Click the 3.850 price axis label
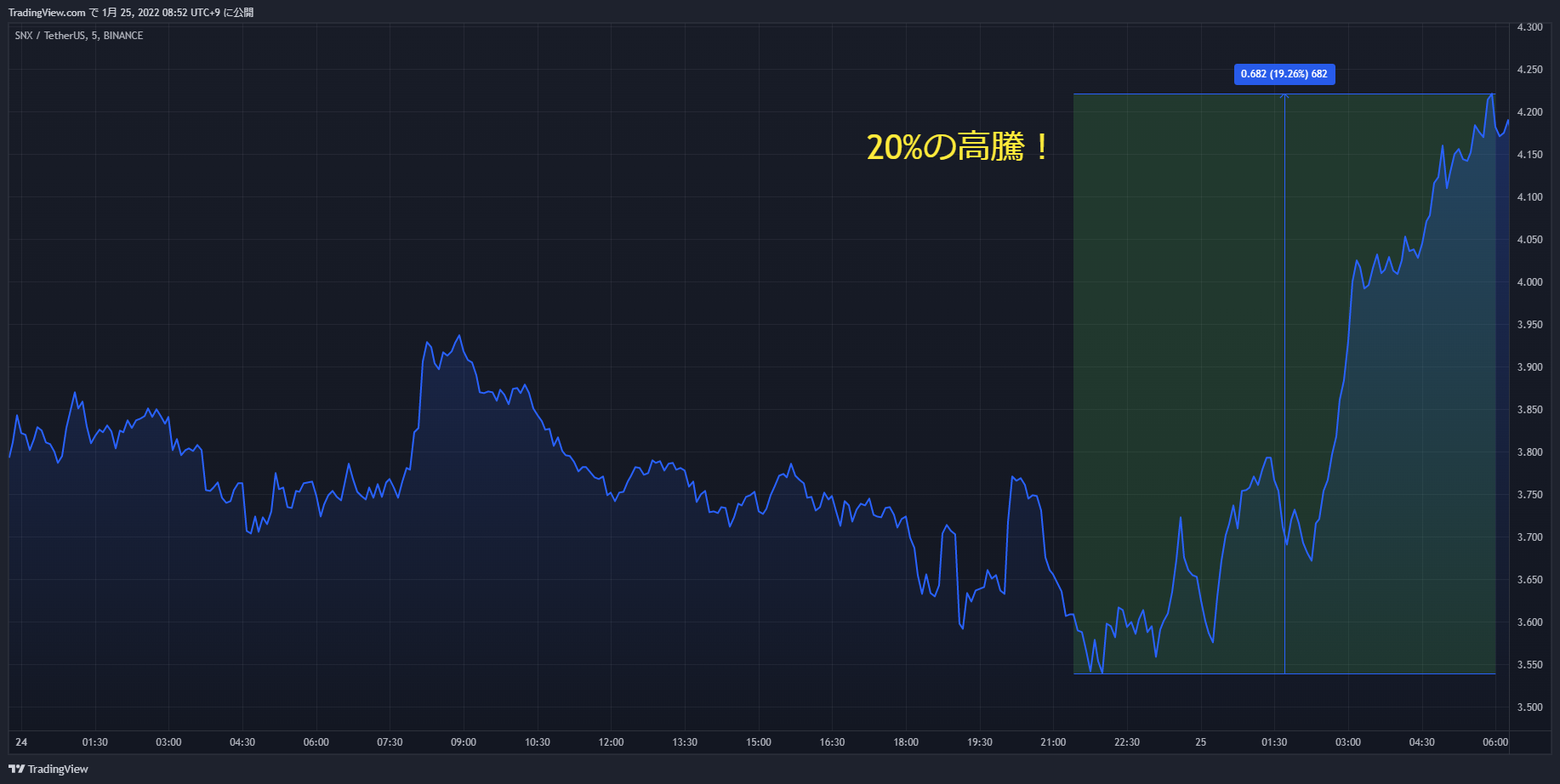 (1529, 410)
